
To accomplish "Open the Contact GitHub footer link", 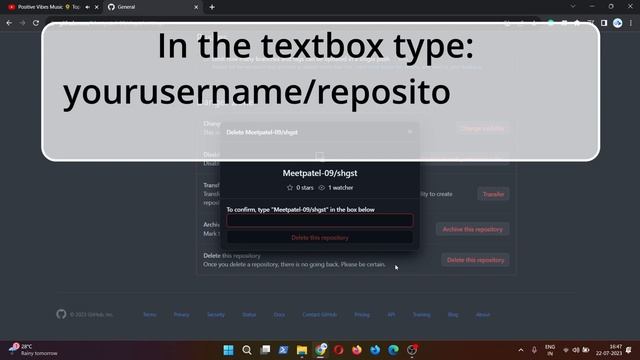I will 320,315.
